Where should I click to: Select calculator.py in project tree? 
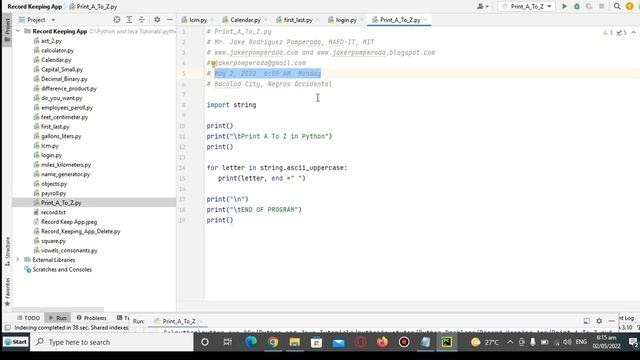[57, 50]
